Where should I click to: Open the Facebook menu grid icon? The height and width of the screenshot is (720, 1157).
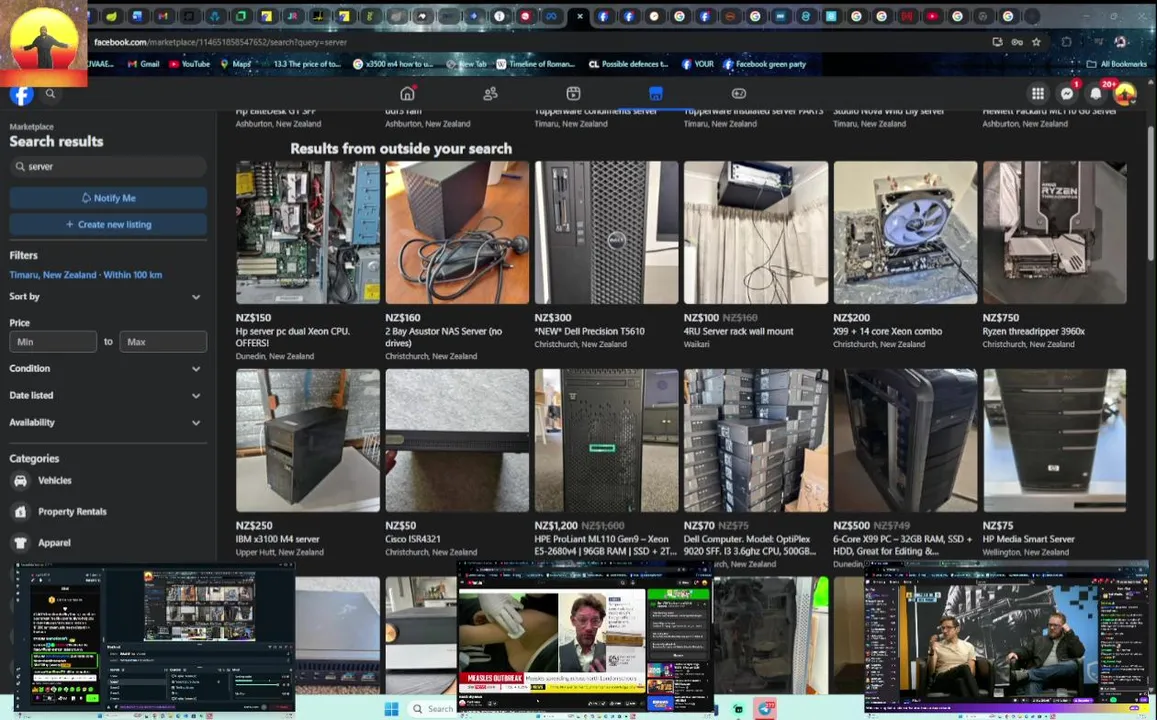click(x=1037, y=93)
